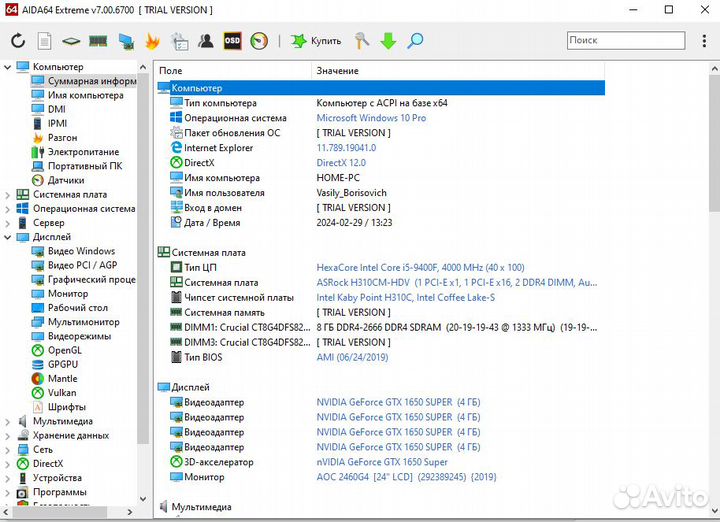
Task: Open the Монитор tree item
Action: pyautogui.click(x=60, y=294)
